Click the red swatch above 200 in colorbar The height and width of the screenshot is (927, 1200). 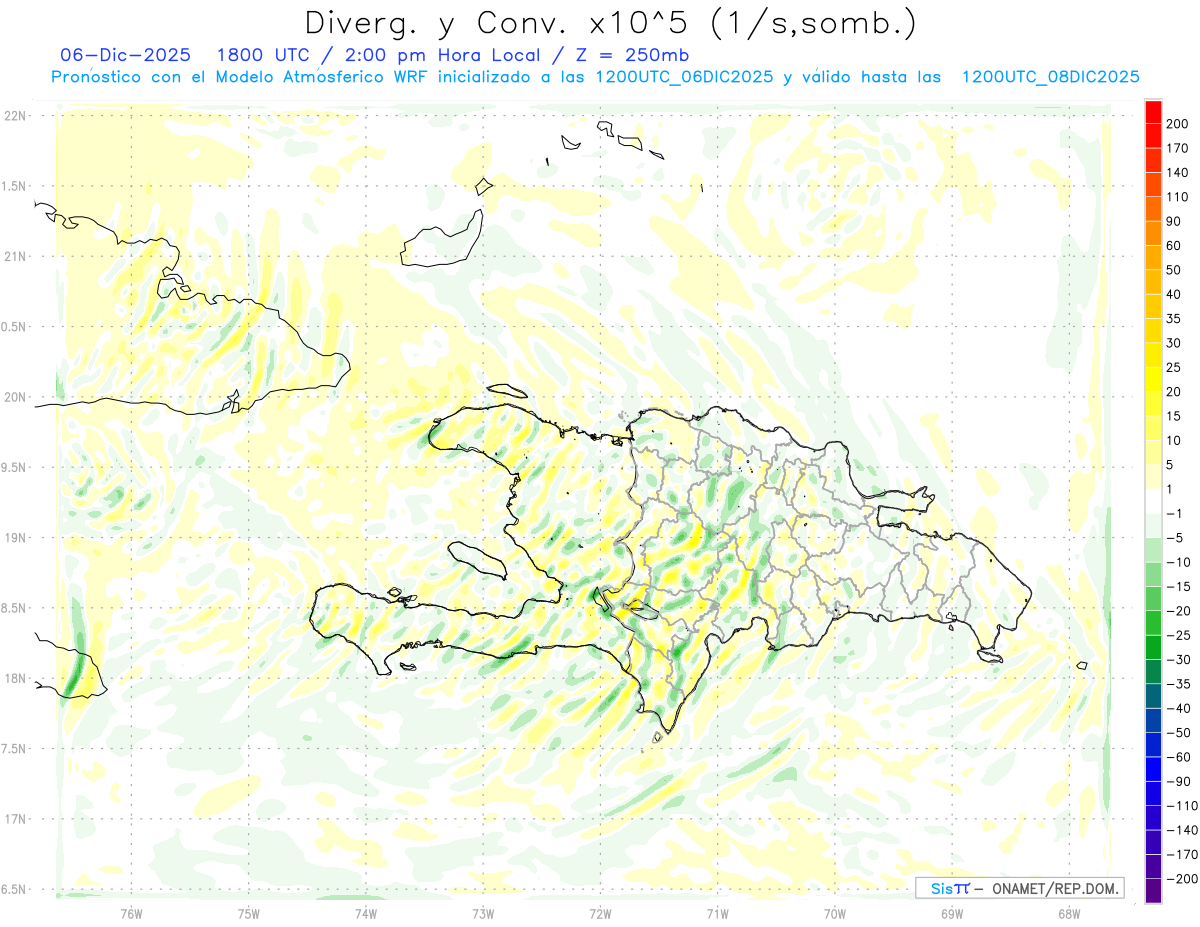1153,112
